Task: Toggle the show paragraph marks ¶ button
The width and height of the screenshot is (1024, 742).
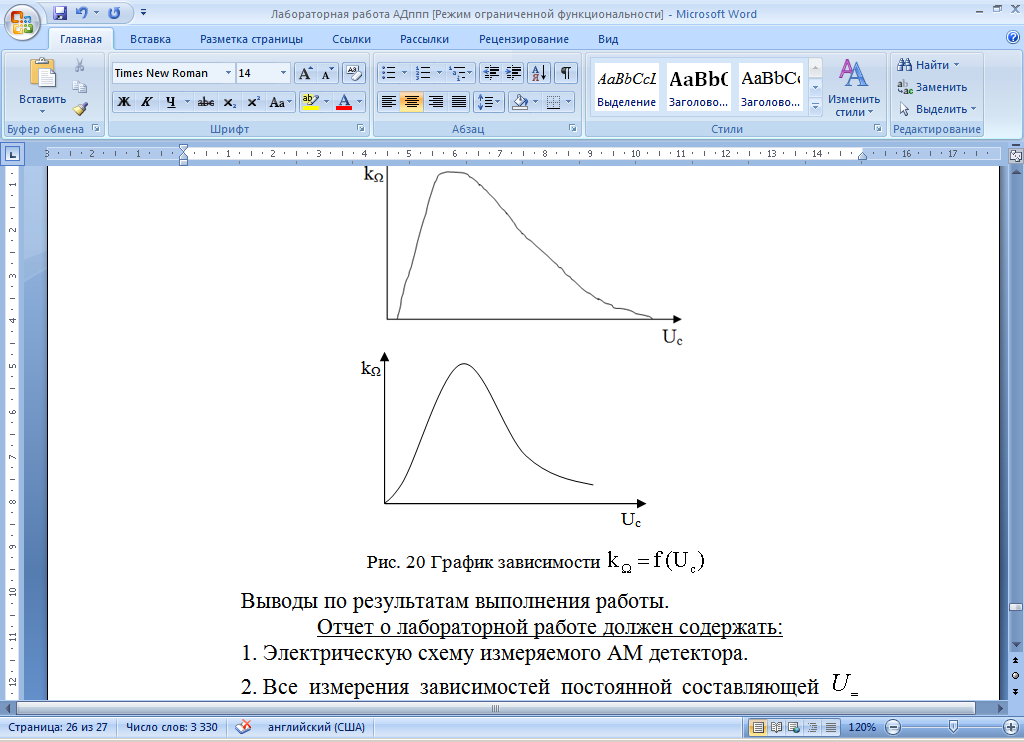Action: [566, 73]
